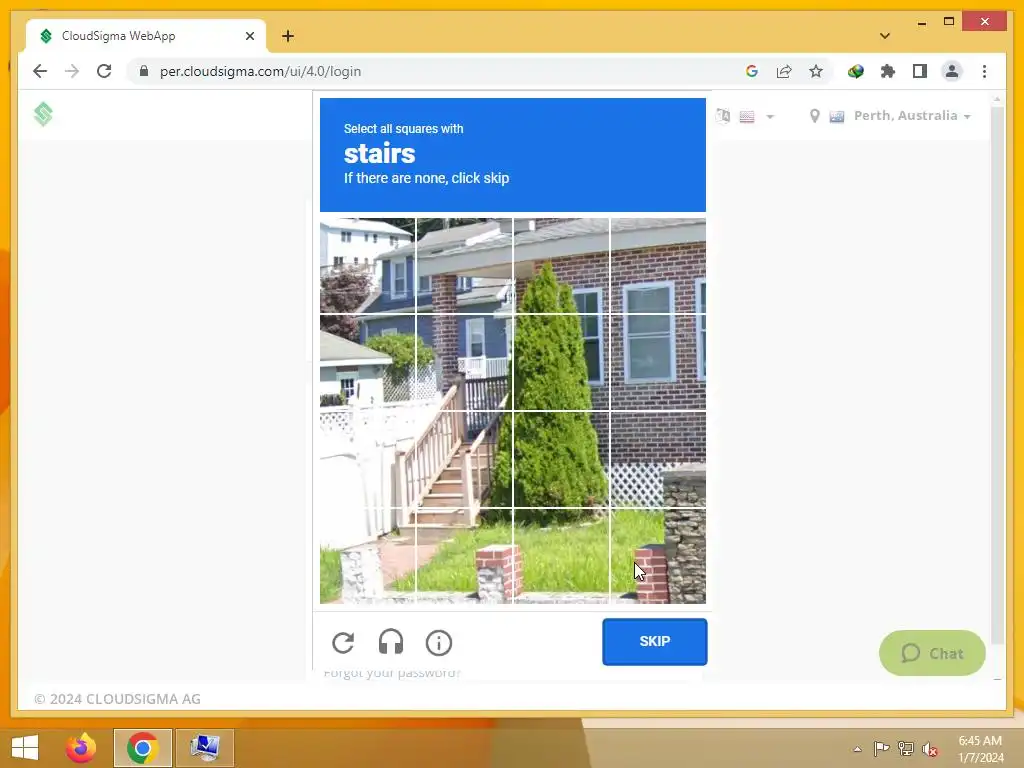Open the Perth, Australia location dropdown

pyautogui.click(x=891, y=116)
